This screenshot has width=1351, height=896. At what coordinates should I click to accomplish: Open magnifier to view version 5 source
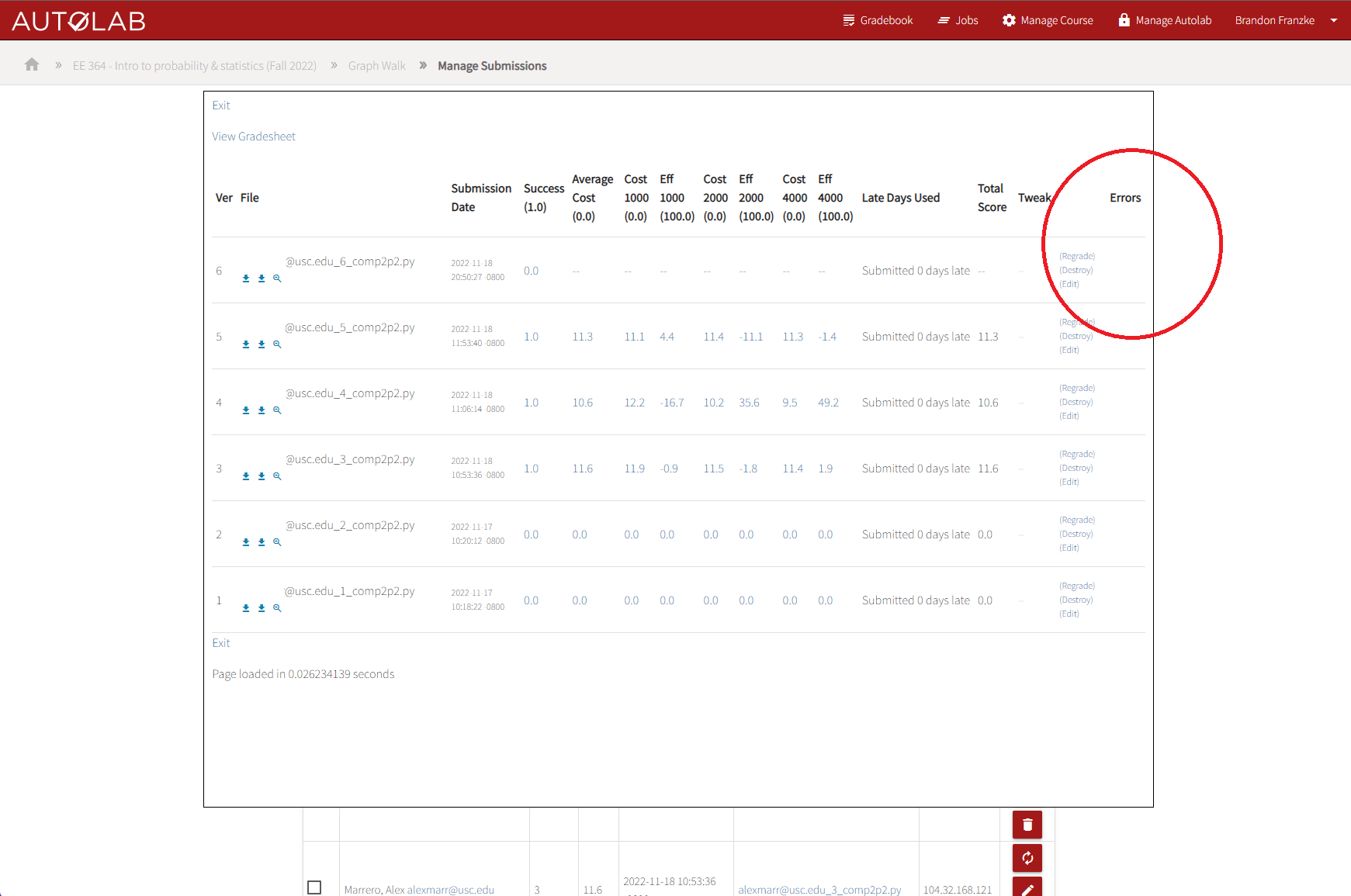[277, 344]
